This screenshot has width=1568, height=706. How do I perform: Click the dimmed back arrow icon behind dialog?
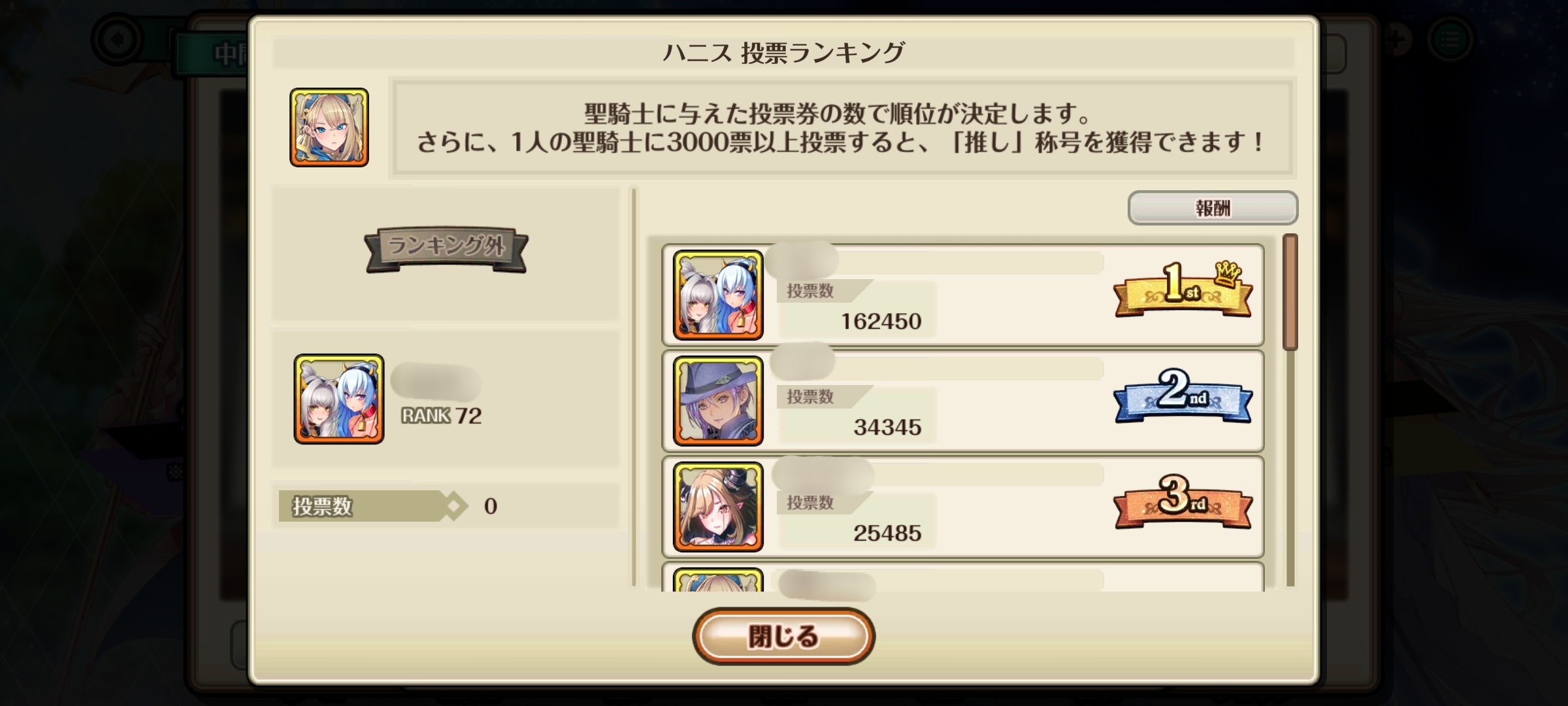118,39
